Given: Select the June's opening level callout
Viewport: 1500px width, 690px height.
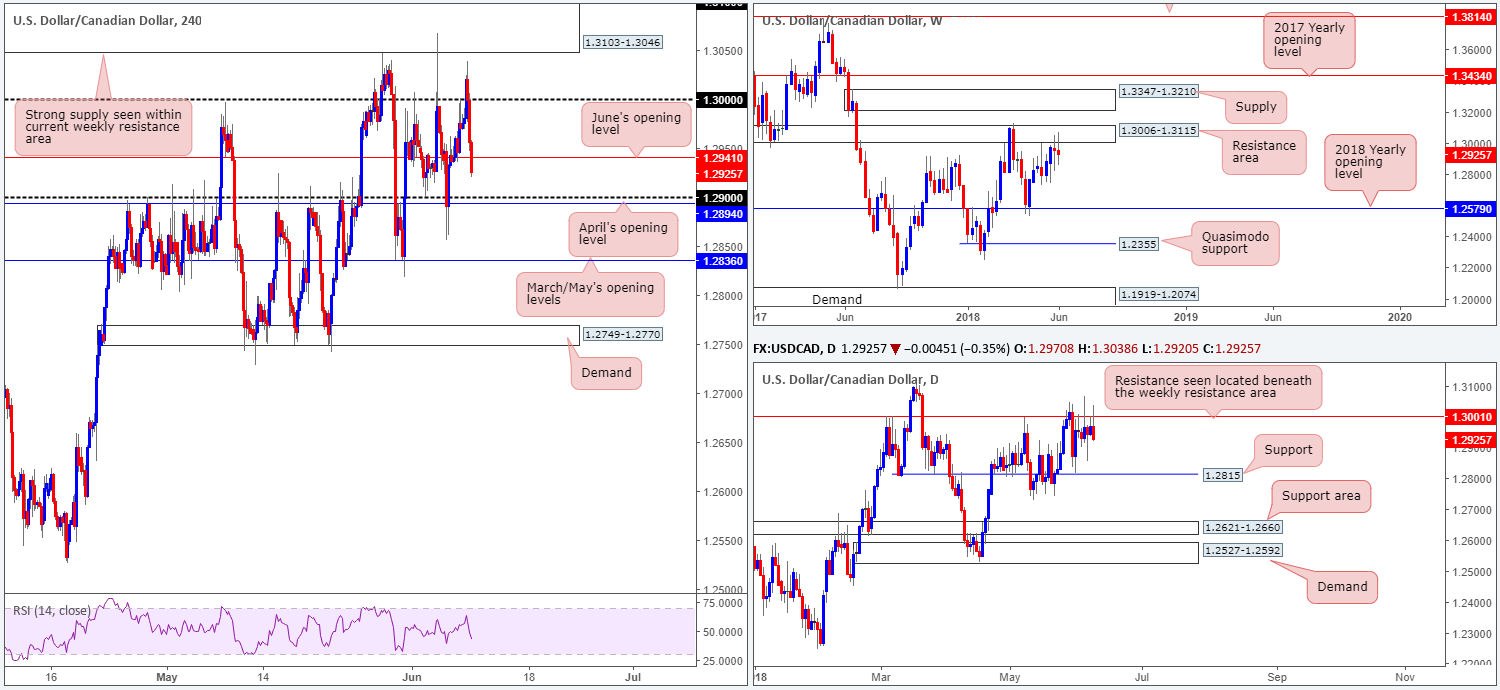Looking at the screenshot, I should point(635,125).
